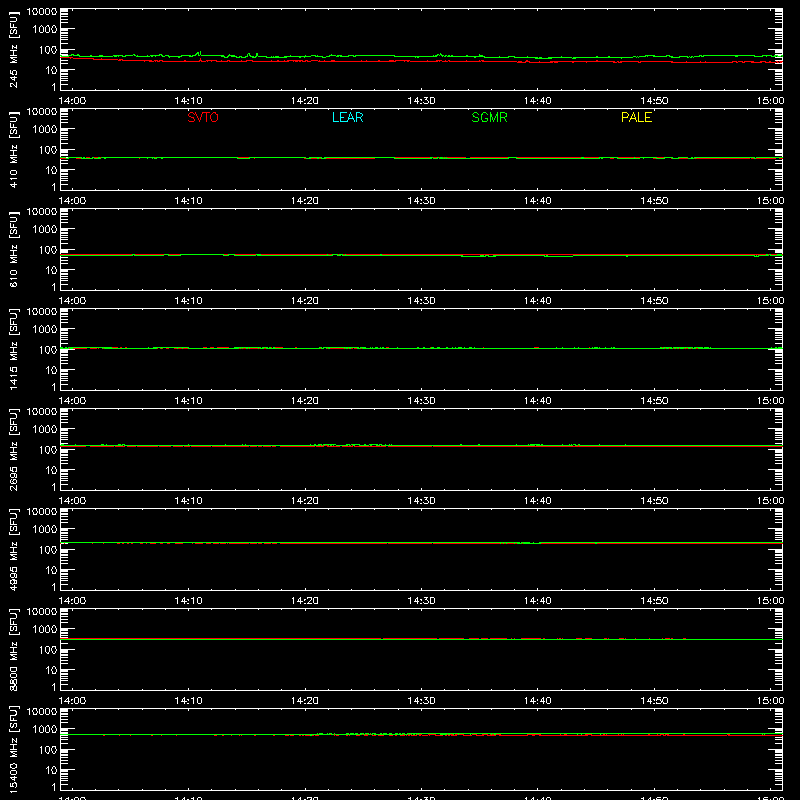This screenshot has width=800, height=800.
Task: Click 14:40 time label below 2695 MHz plot
Action: click(x=538, y=501)
